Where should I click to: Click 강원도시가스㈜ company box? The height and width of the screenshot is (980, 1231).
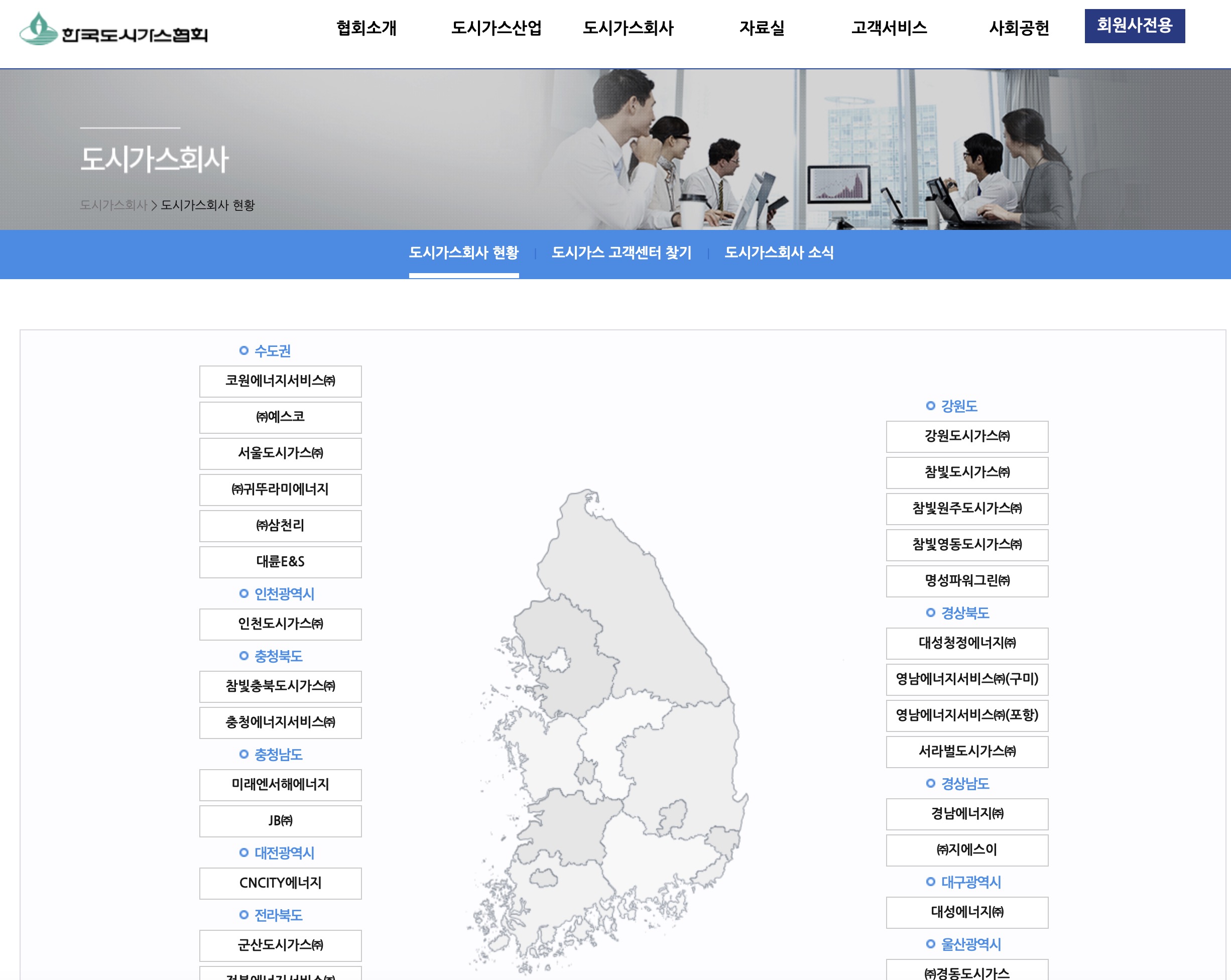(966, 436)
